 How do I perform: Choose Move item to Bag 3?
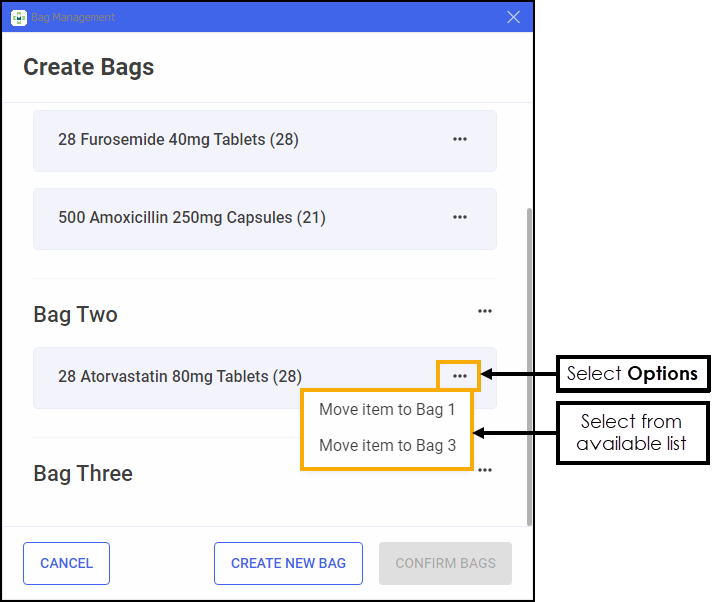387,446
